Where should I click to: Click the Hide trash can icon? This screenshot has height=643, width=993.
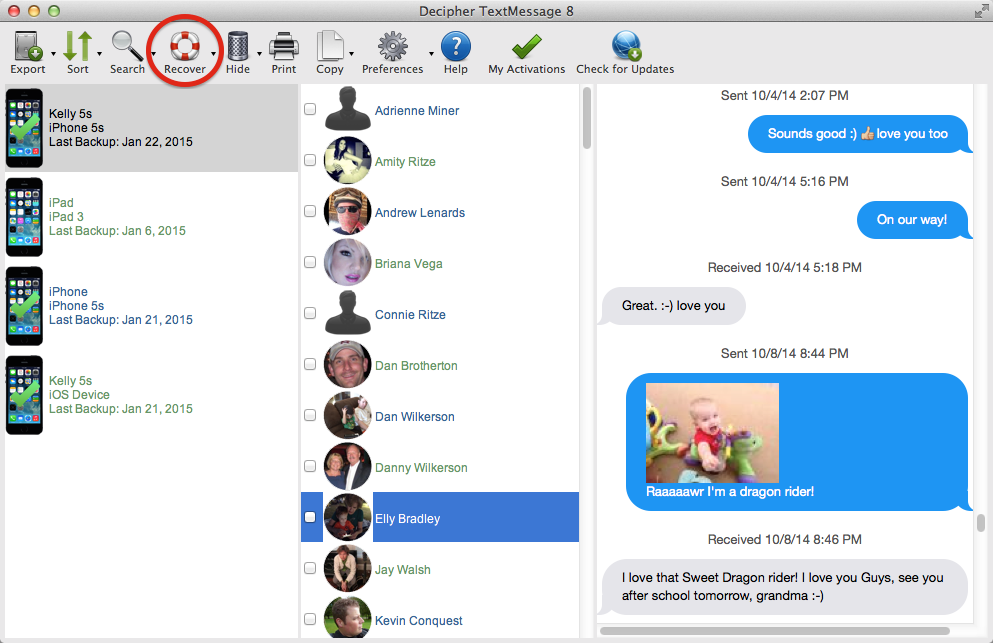pyautogui.click(x=237, y=46)
